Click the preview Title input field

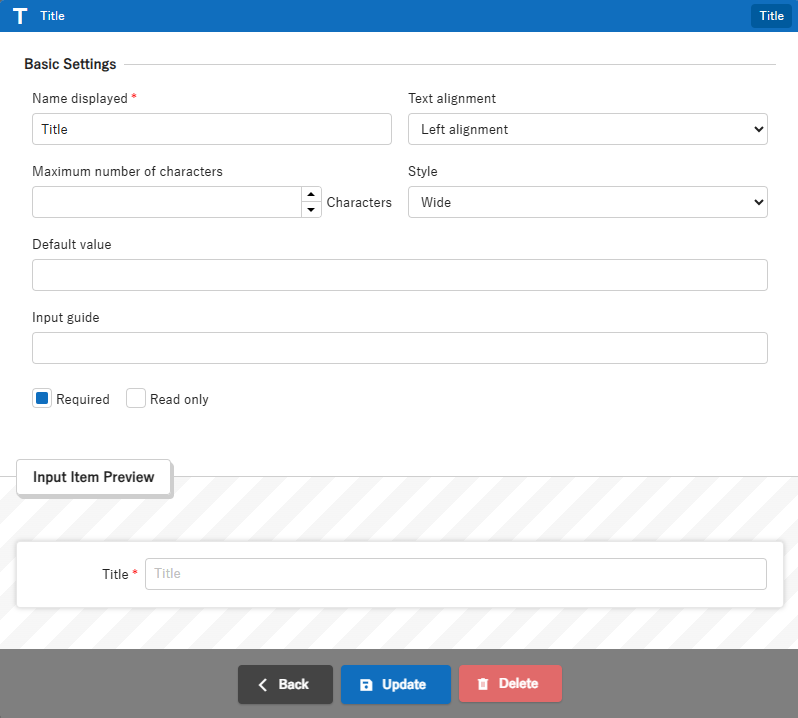455,574
